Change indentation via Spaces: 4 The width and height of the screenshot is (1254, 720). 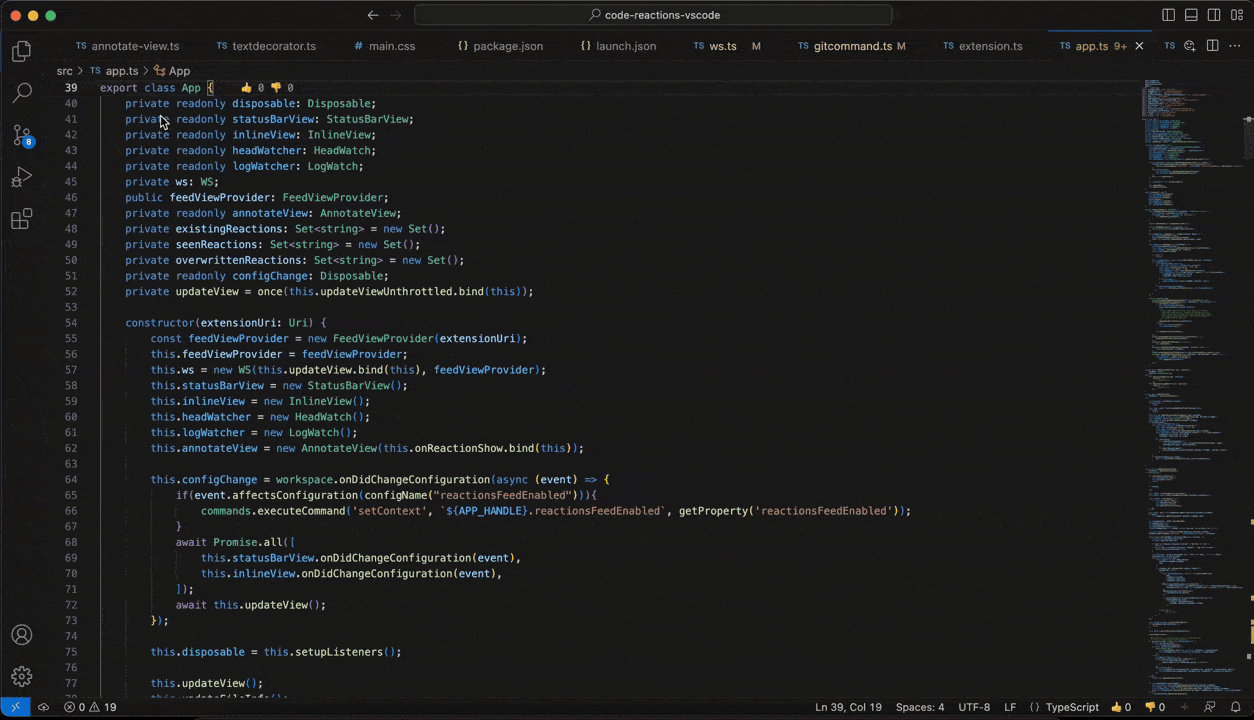point(920,707)
